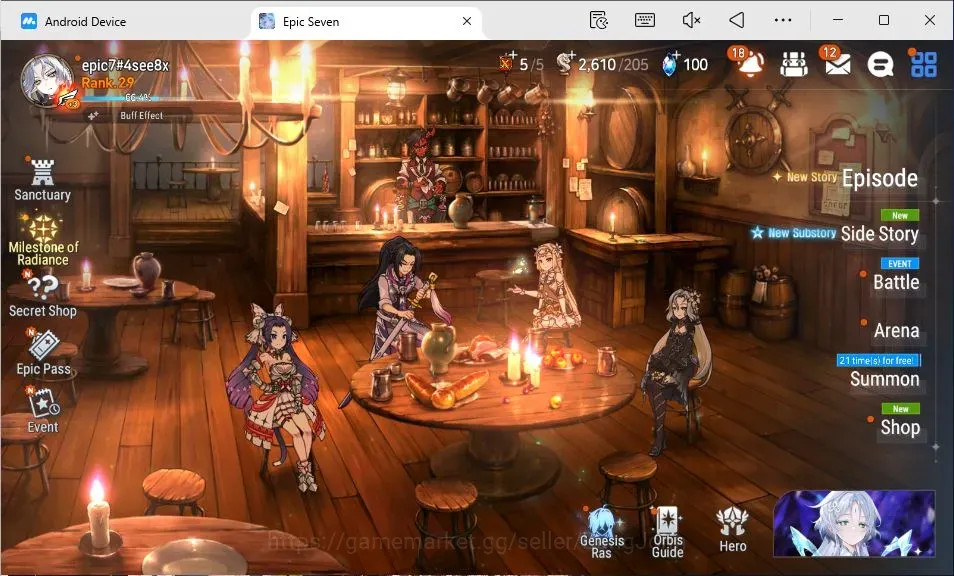Enter the Episode story menu
This screenshot has height=576, width=954.
click(880, 178)
